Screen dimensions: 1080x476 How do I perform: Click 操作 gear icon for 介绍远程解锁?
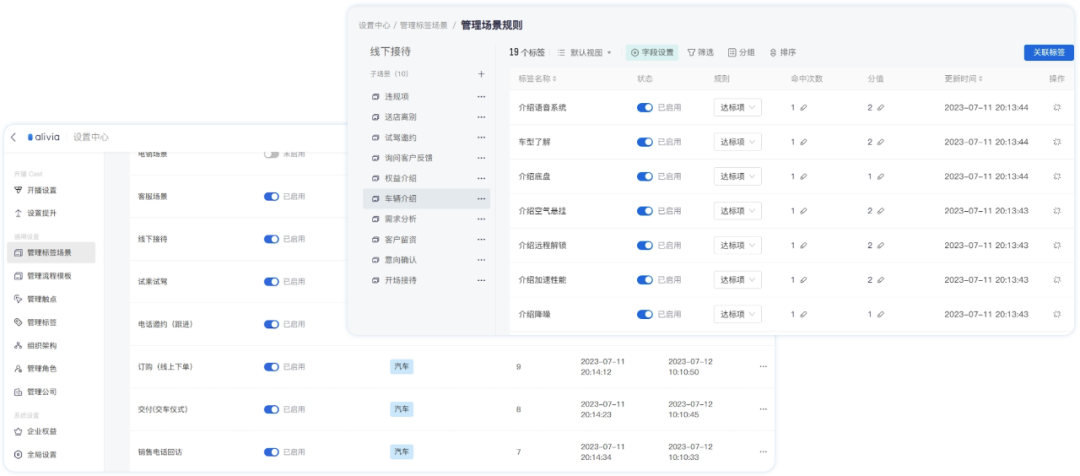tap(1057, 245)
